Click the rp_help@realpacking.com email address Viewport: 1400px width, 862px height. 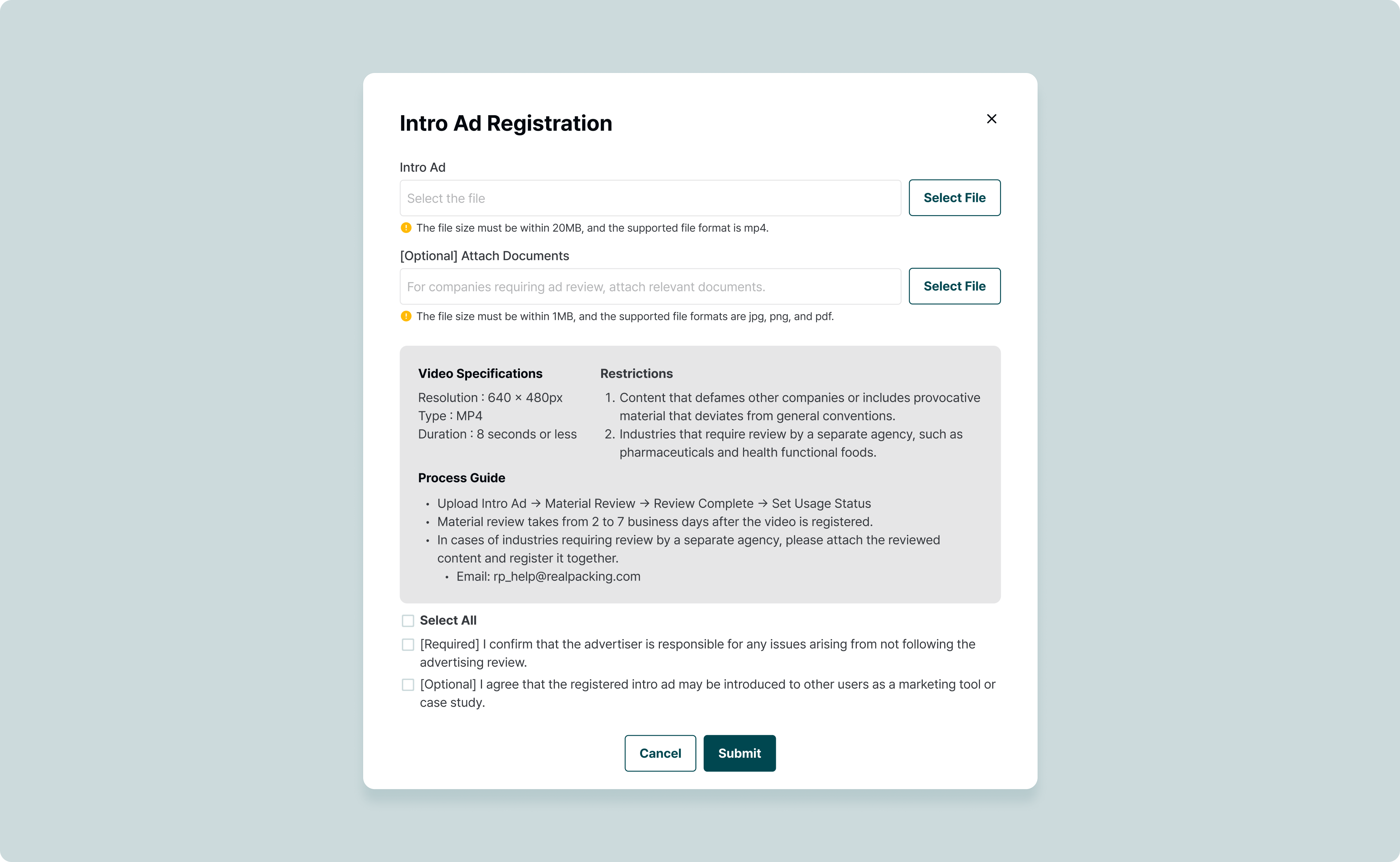tap(567, 576)
